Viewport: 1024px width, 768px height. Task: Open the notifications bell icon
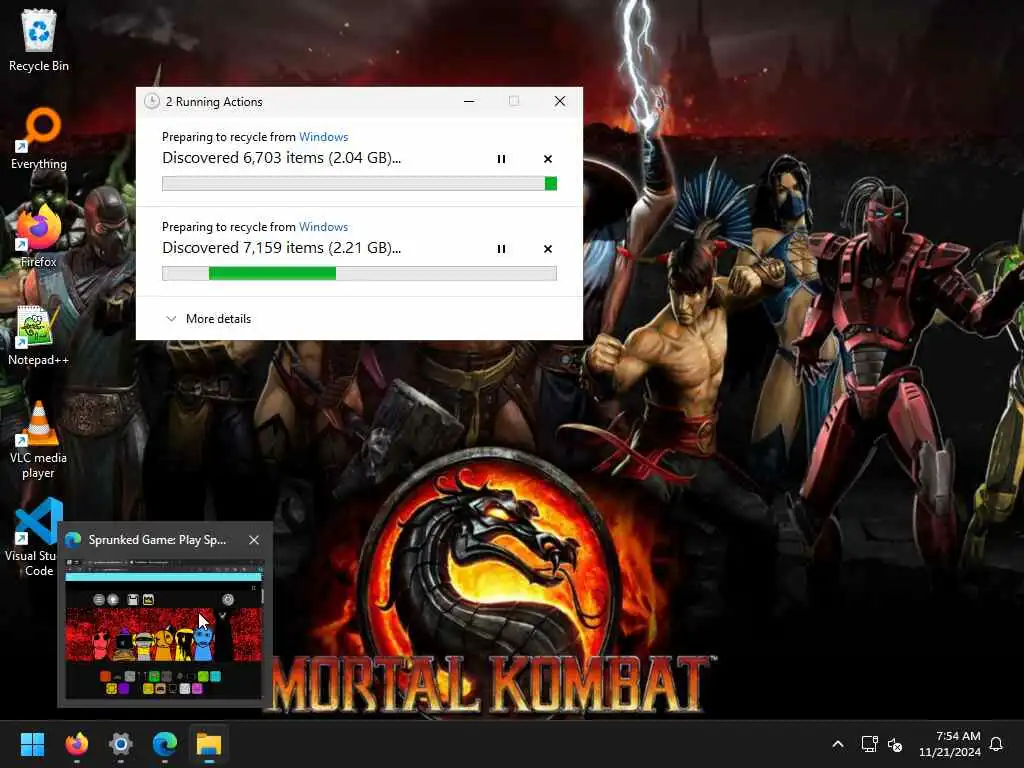996,744
